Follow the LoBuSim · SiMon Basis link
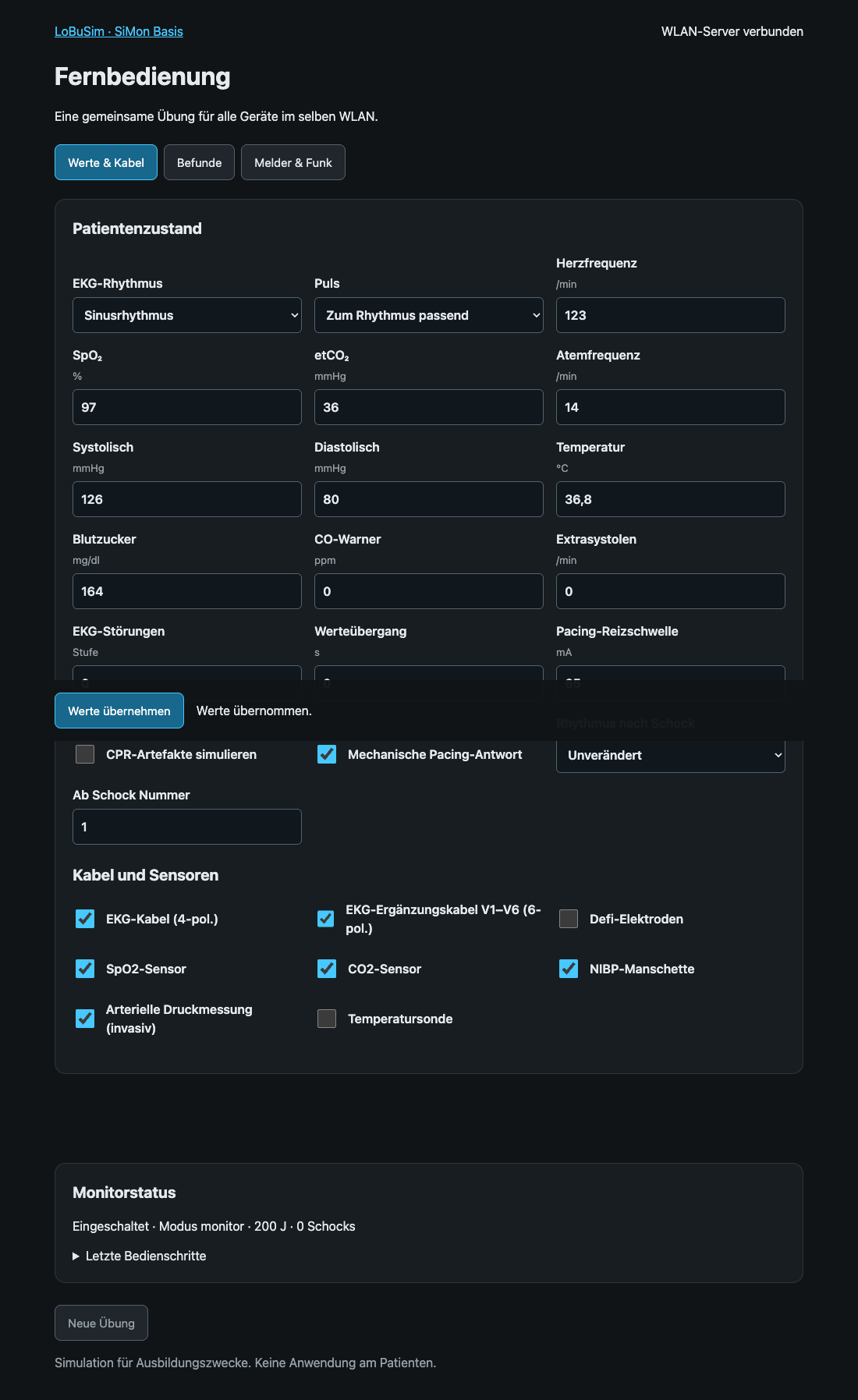 (x=119, y=31)
